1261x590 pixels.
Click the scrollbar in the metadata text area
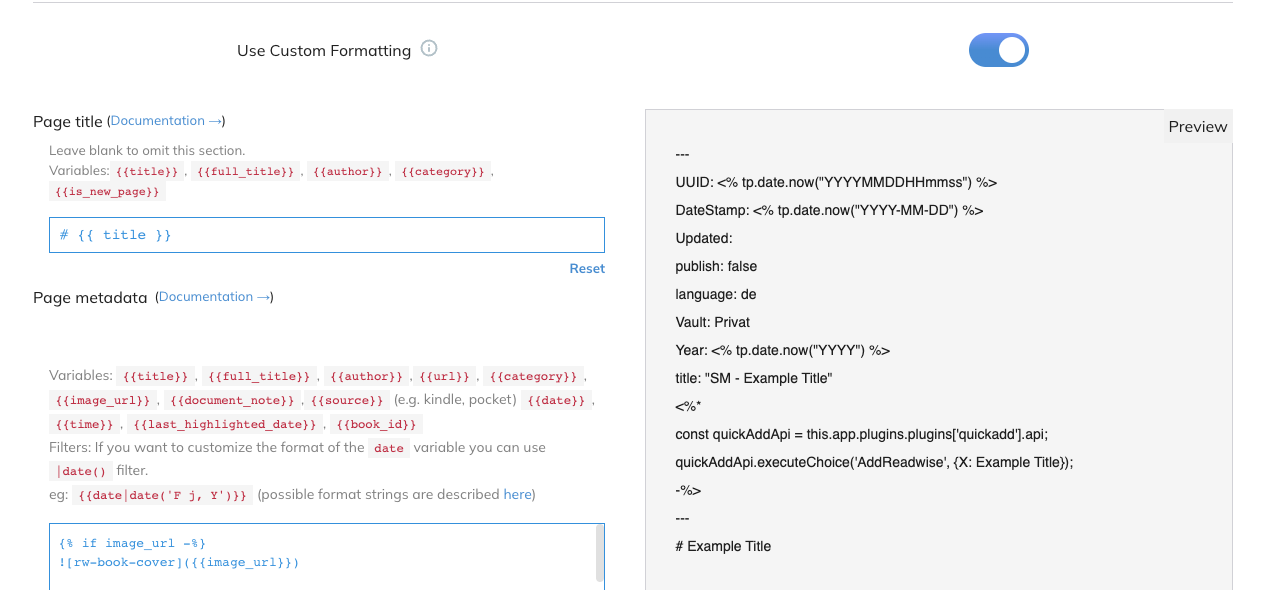599,550
